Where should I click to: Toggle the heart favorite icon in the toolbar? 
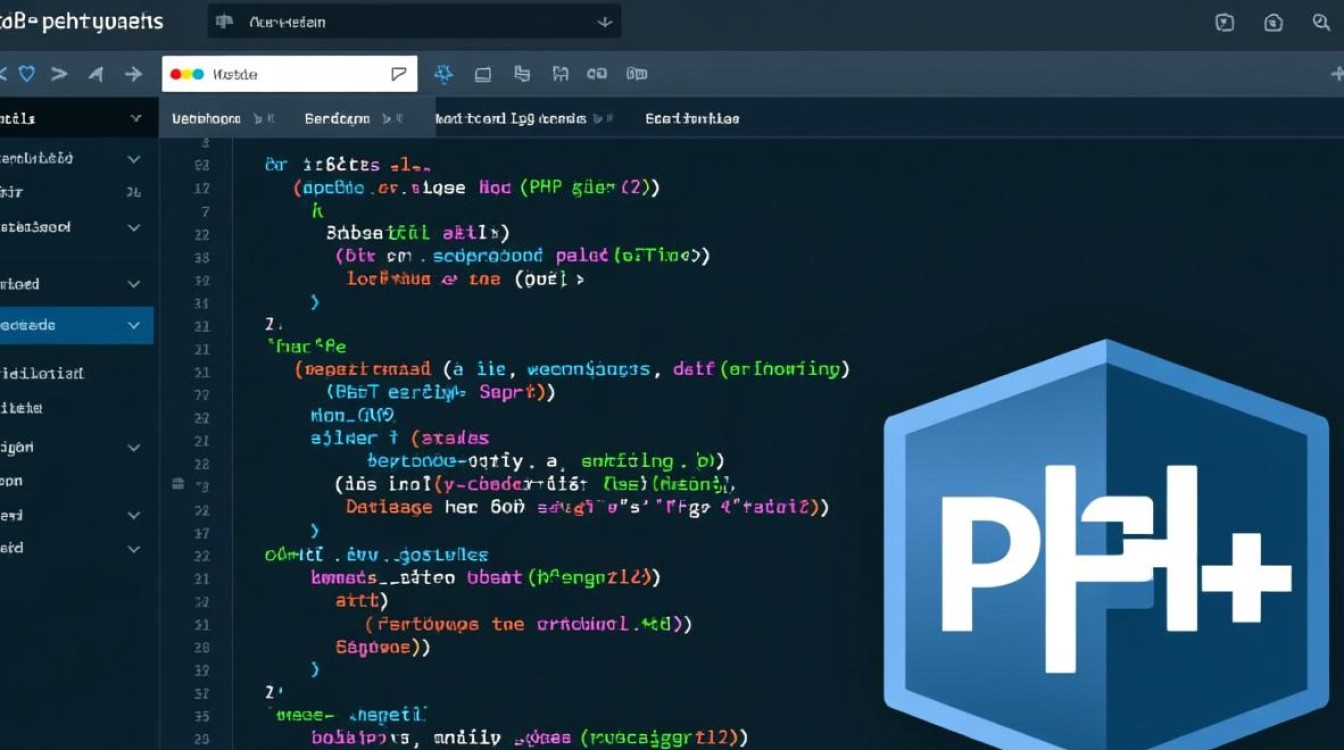point(26,73)
